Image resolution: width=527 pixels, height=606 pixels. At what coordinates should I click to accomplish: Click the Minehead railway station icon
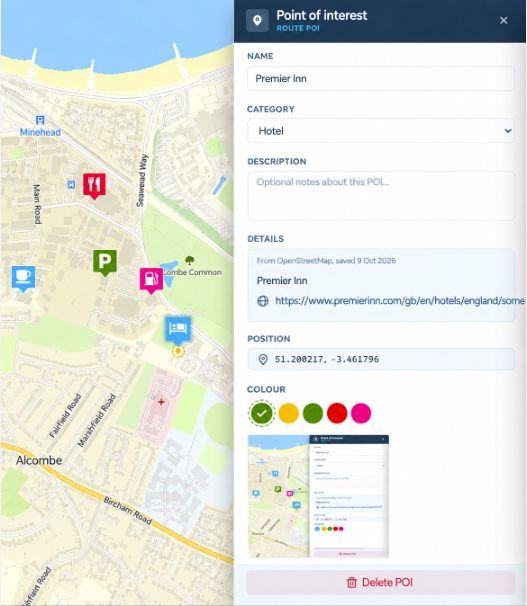point(40,120)
